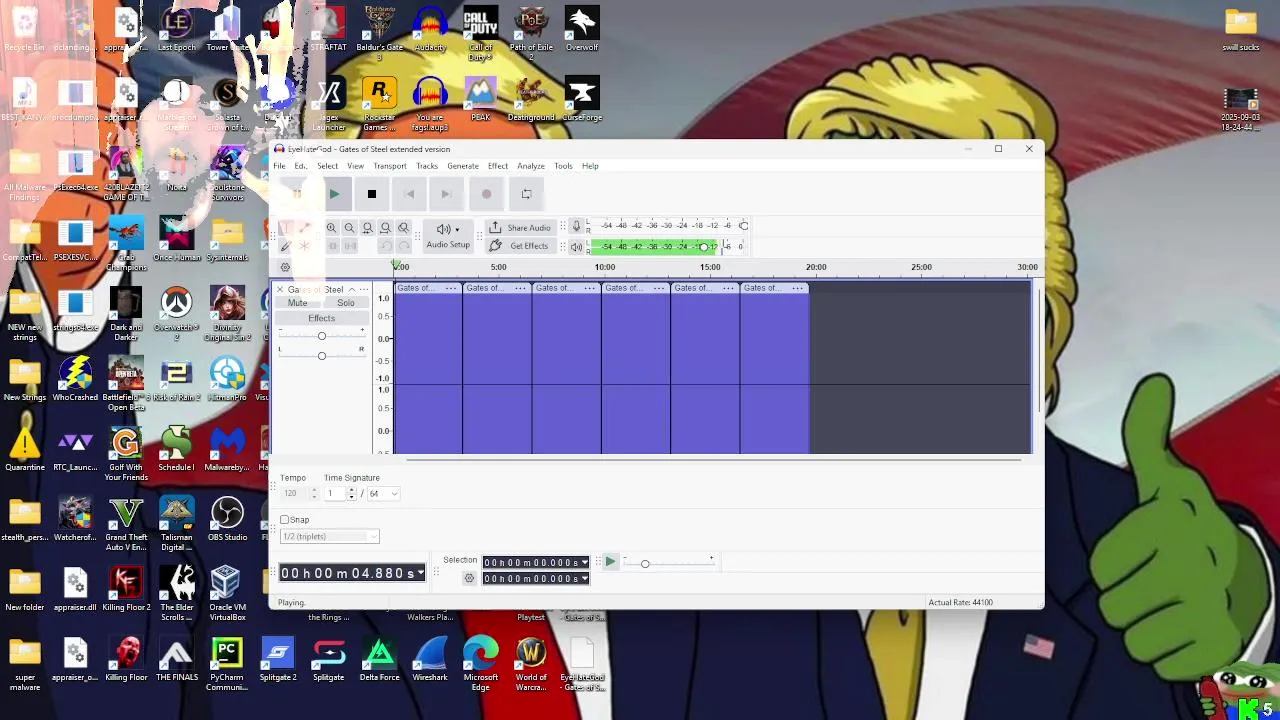
Task: Open the Audio Setup dropdown
Action: 447,236
